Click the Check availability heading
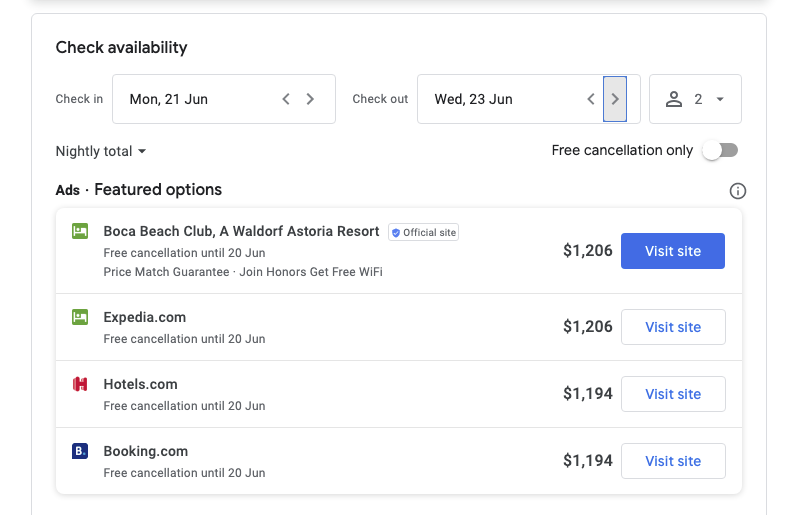 point(121,48)
